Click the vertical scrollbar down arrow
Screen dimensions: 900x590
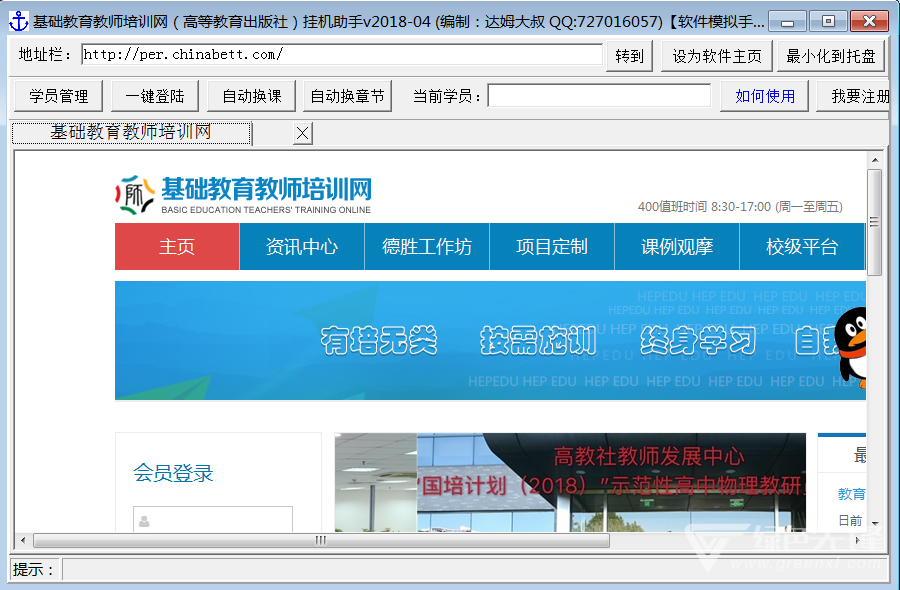click(875, 523)
